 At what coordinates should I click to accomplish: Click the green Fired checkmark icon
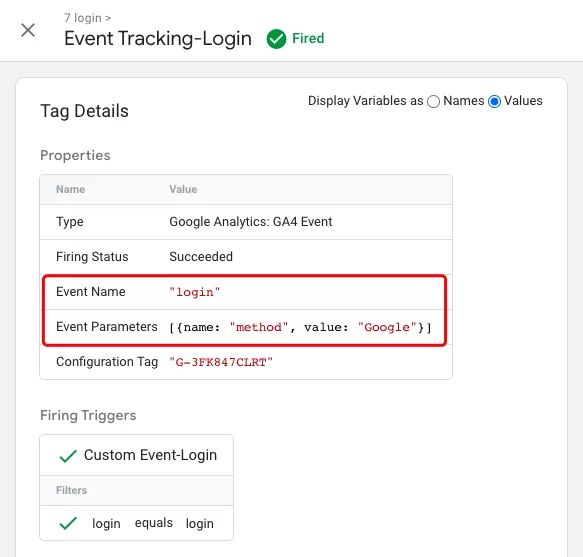276,39
